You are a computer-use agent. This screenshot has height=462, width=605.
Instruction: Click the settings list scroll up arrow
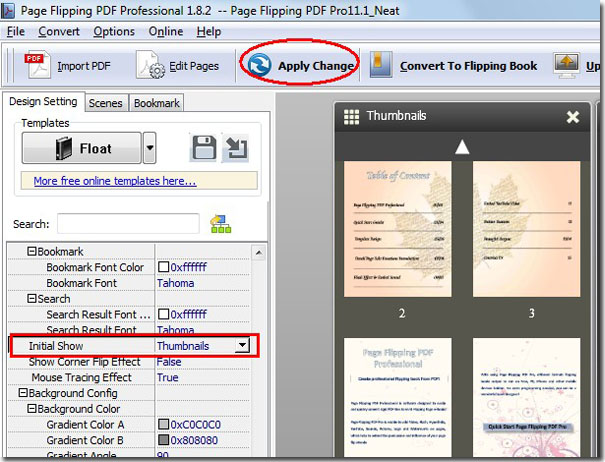(259, 253)
